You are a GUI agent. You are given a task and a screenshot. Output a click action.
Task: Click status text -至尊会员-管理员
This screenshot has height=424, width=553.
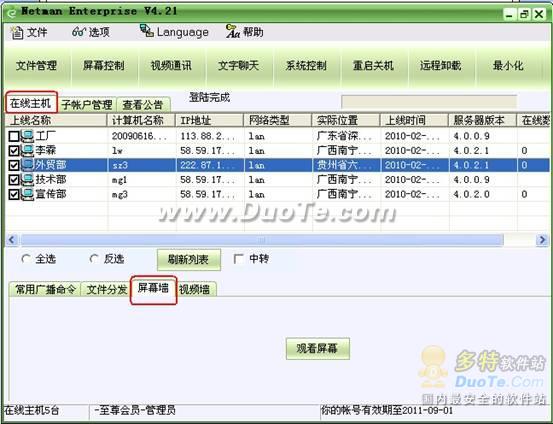tap(135, 410)
